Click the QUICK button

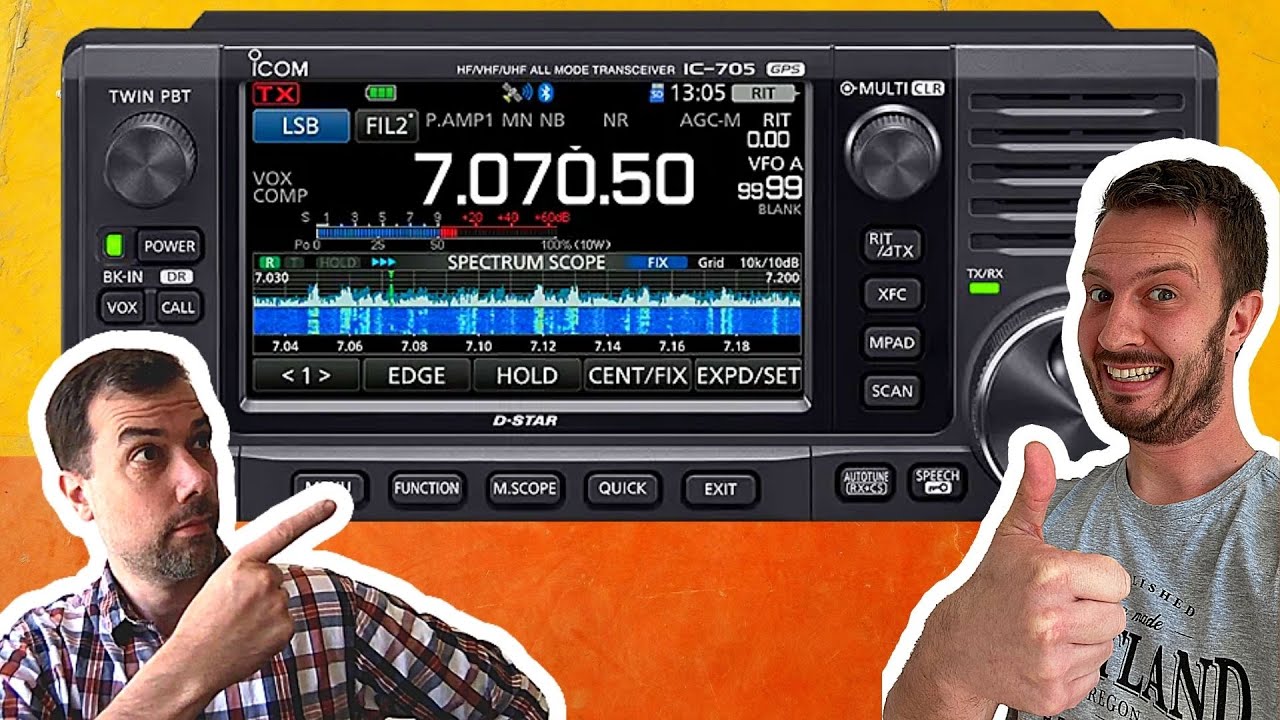[x=622, y=488]
